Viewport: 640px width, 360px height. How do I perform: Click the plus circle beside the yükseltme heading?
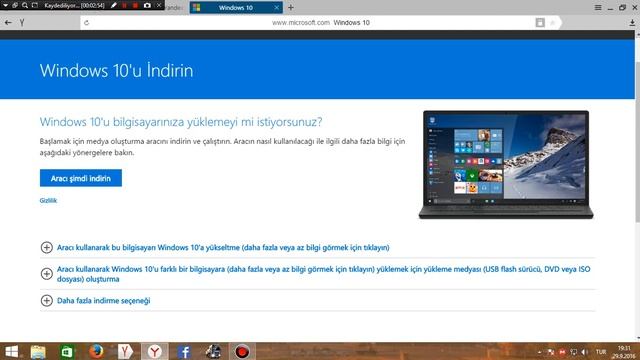[x=47, y=247]
